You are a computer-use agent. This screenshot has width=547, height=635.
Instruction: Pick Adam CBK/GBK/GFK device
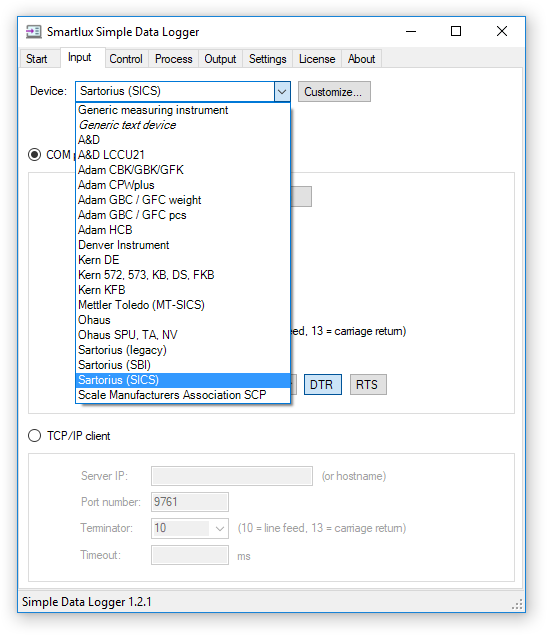(x=183, y=170)
